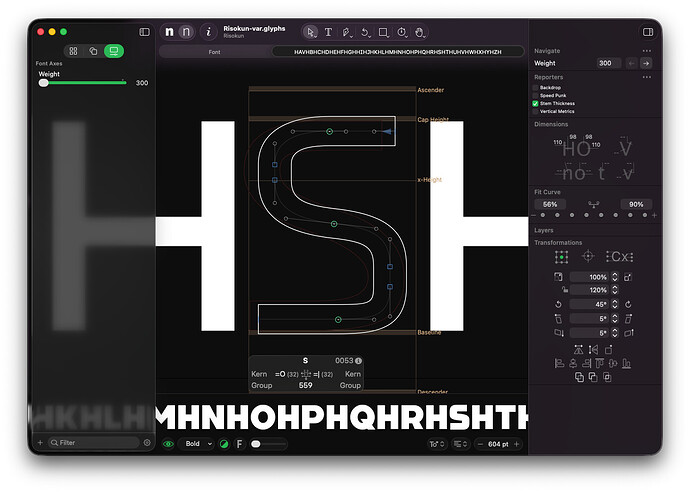Zoom in with the plus button
The image size is (690, 492).
[x=517, y=444]
